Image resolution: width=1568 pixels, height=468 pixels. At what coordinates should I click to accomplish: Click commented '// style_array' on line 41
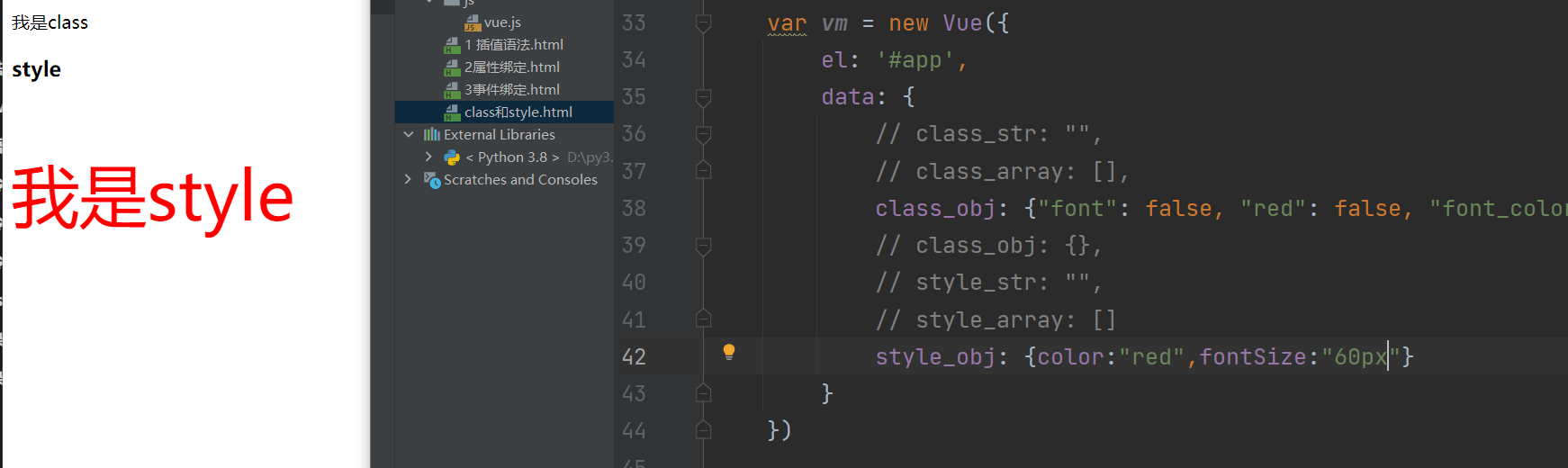[x=969, y=319]
